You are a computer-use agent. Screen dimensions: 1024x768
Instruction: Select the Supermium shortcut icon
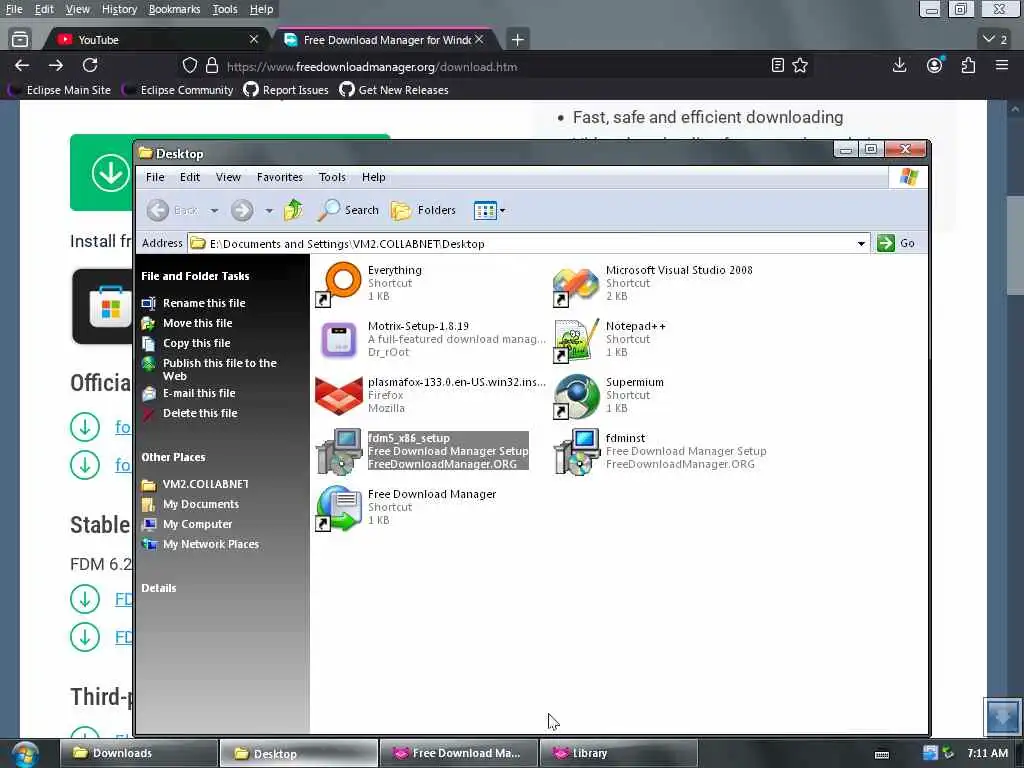pos(575,396)
